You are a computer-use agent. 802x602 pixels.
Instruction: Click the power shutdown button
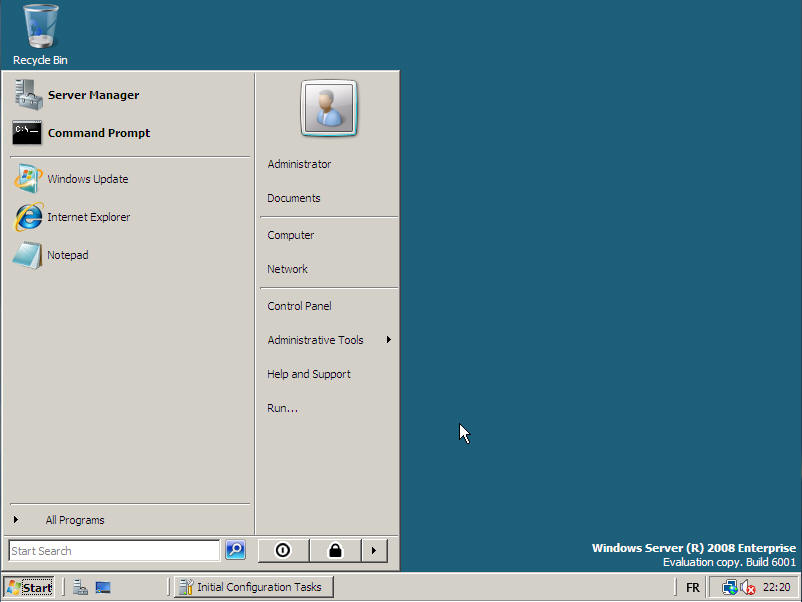tap(283, 550)
